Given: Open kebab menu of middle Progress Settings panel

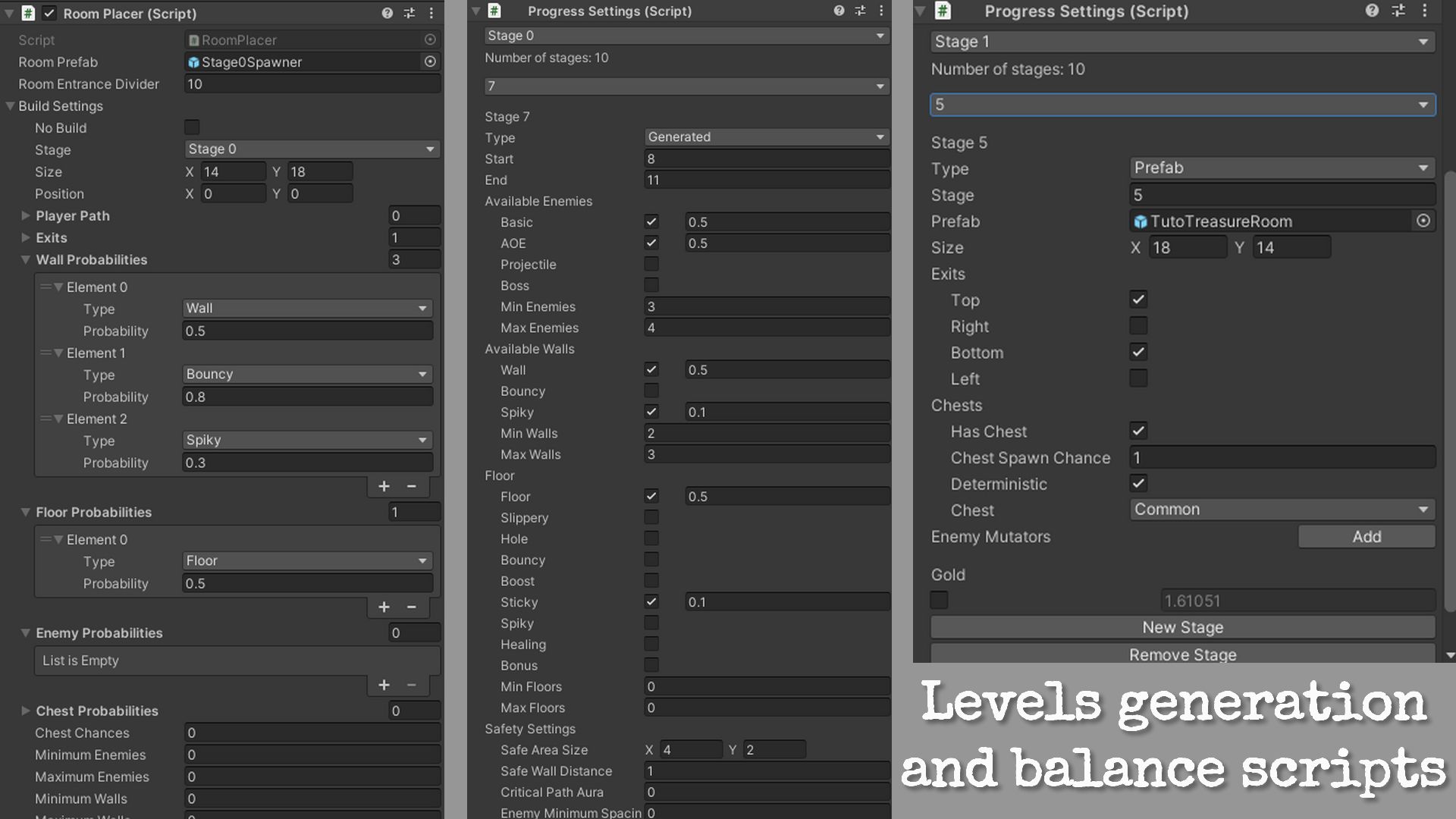Looking at the screenshot, I should pyautogui.click(x=881, y=11).
